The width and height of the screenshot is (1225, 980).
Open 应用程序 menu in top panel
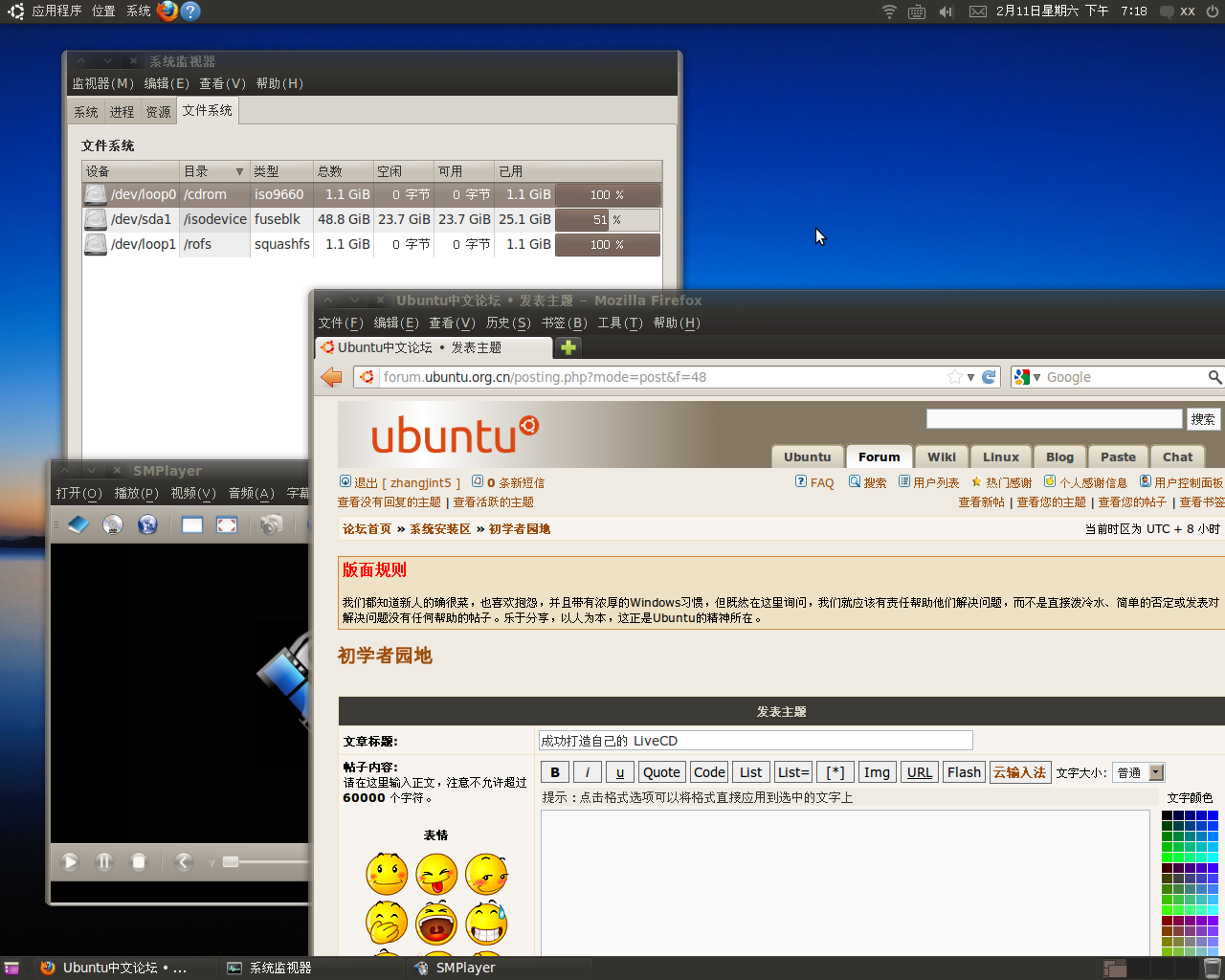coord(56,11)
